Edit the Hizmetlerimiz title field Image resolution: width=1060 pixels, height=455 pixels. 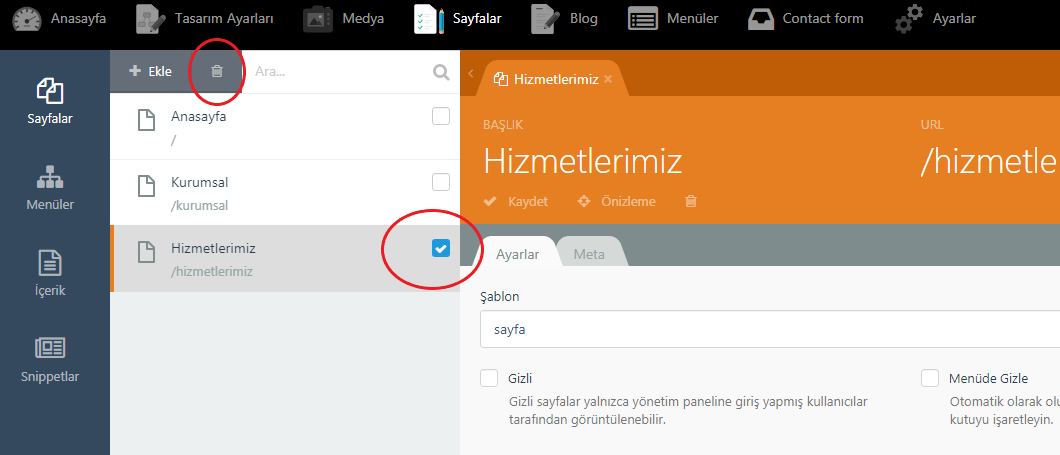[583, 161]
